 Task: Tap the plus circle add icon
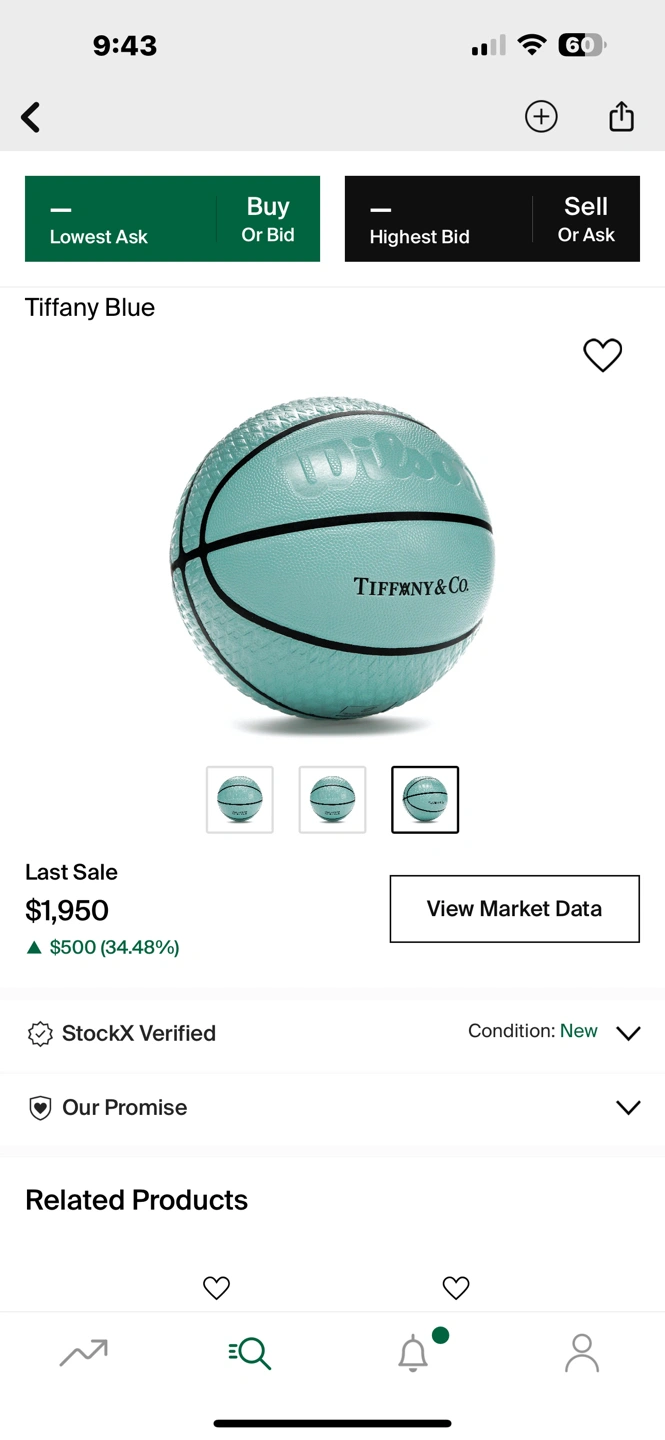pos(541,117)
